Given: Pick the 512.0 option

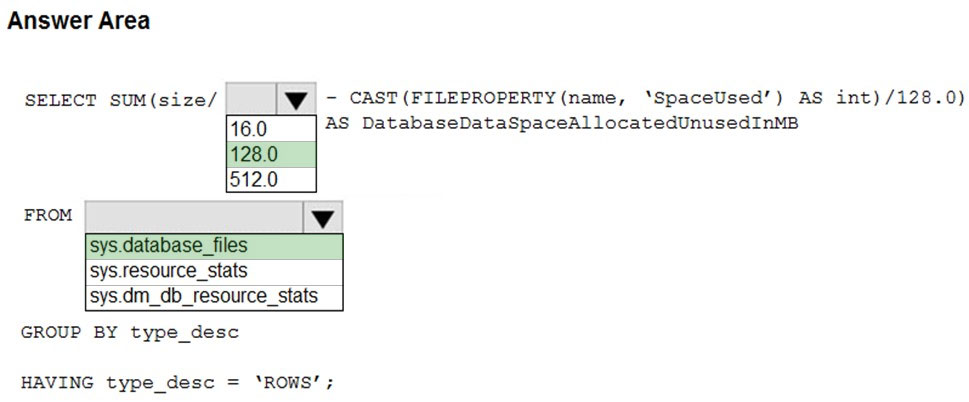Looking at the screenshot, I should [271, 180].
